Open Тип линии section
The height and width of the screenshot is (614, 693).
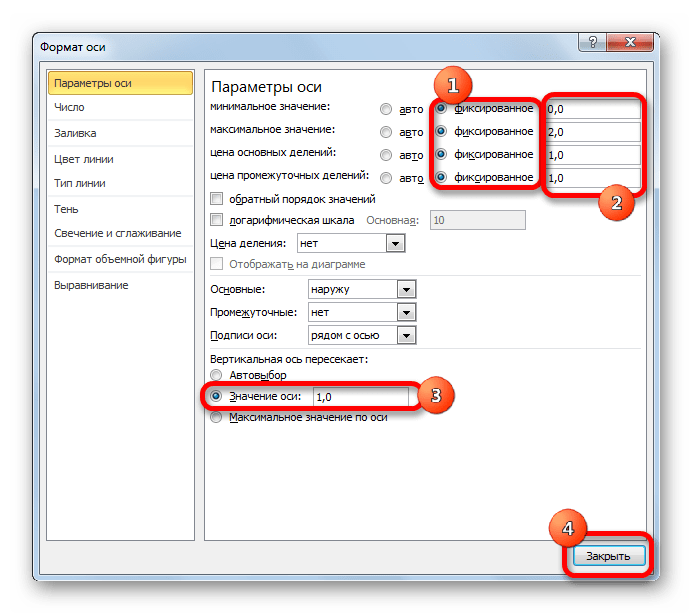pos(120,183)
